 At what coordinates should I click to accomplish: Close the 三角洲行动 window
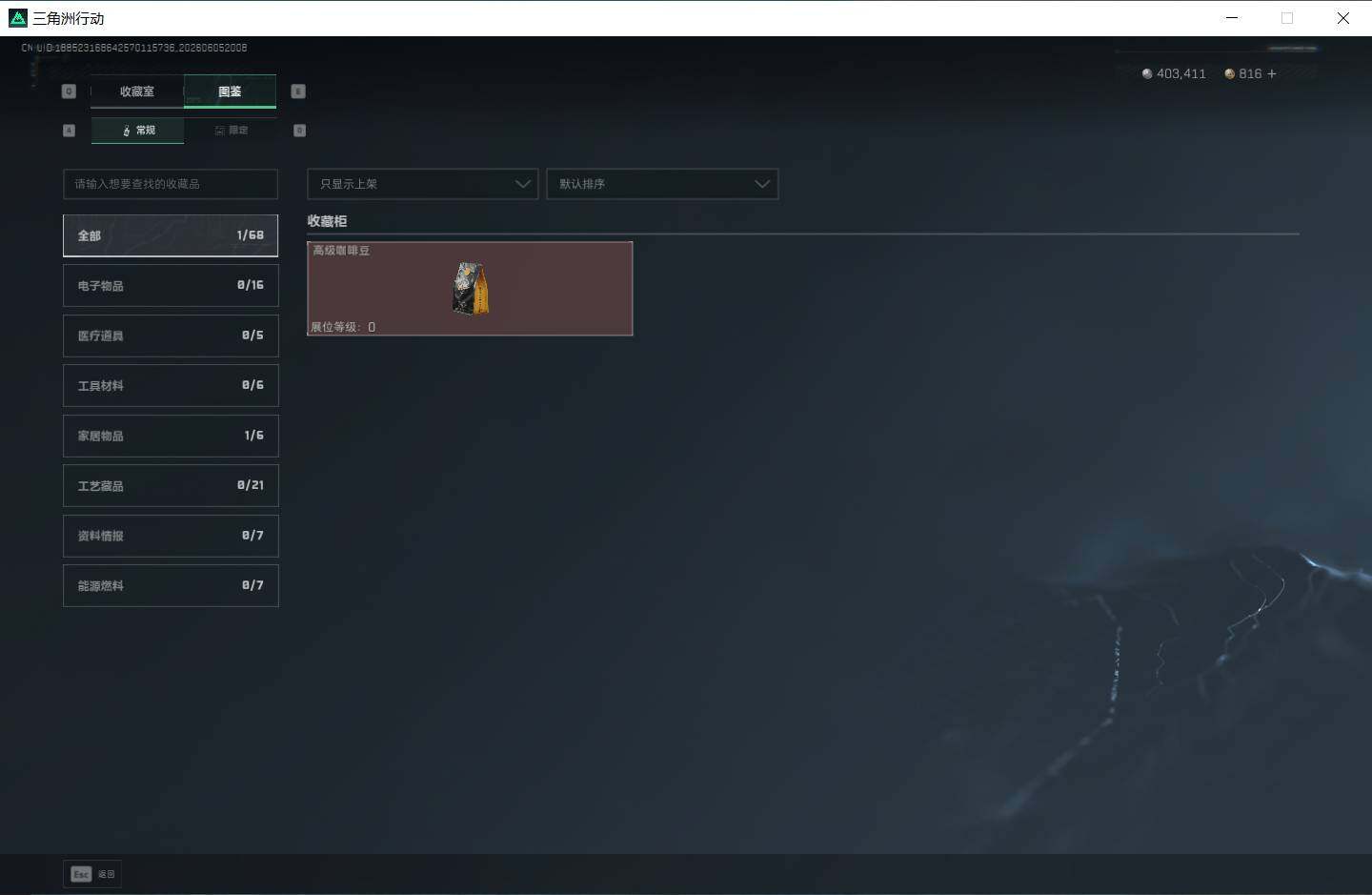pos(1342,18)
